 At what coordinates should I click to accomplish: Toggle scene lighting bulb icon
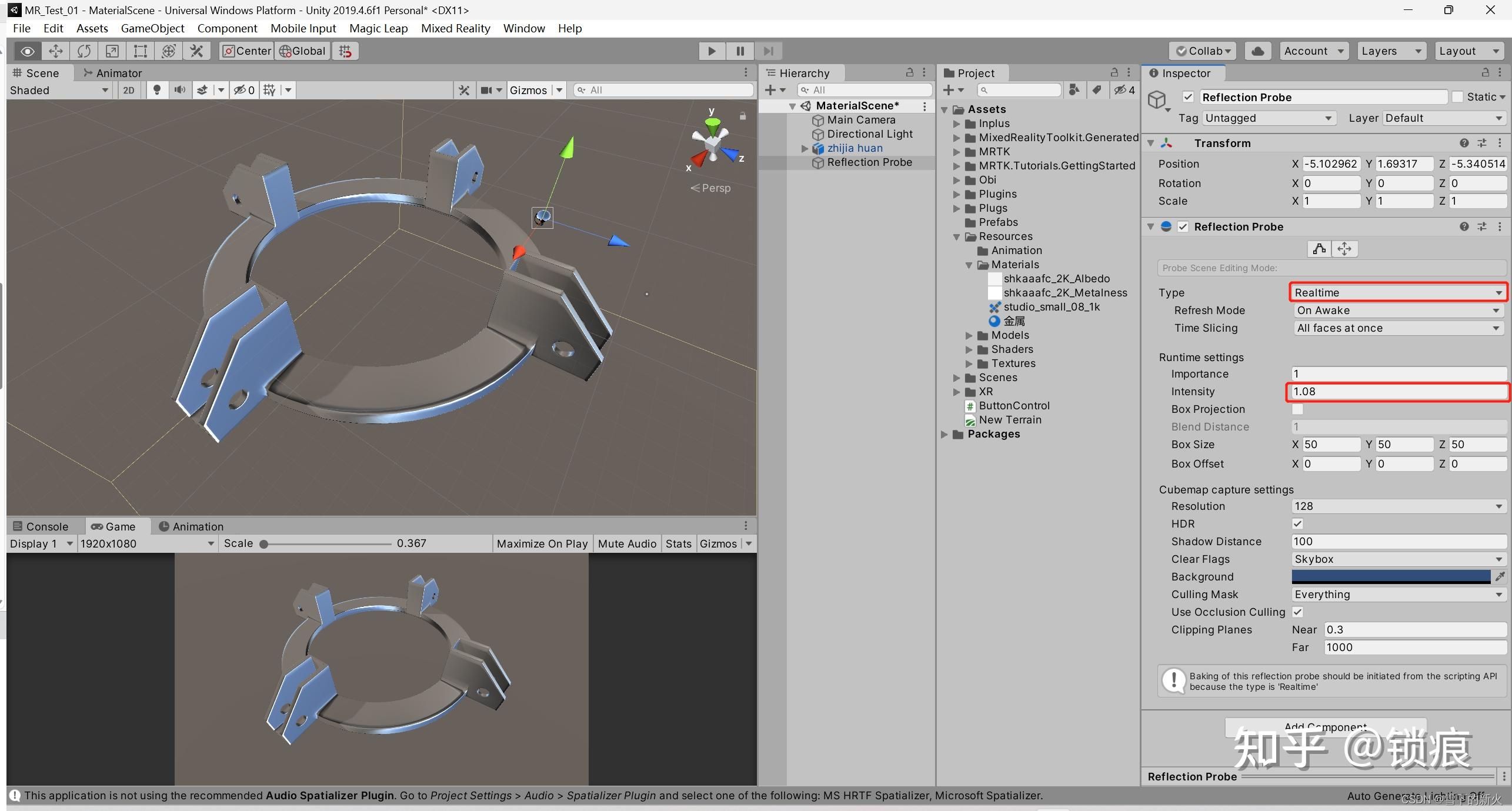[156, 90]
